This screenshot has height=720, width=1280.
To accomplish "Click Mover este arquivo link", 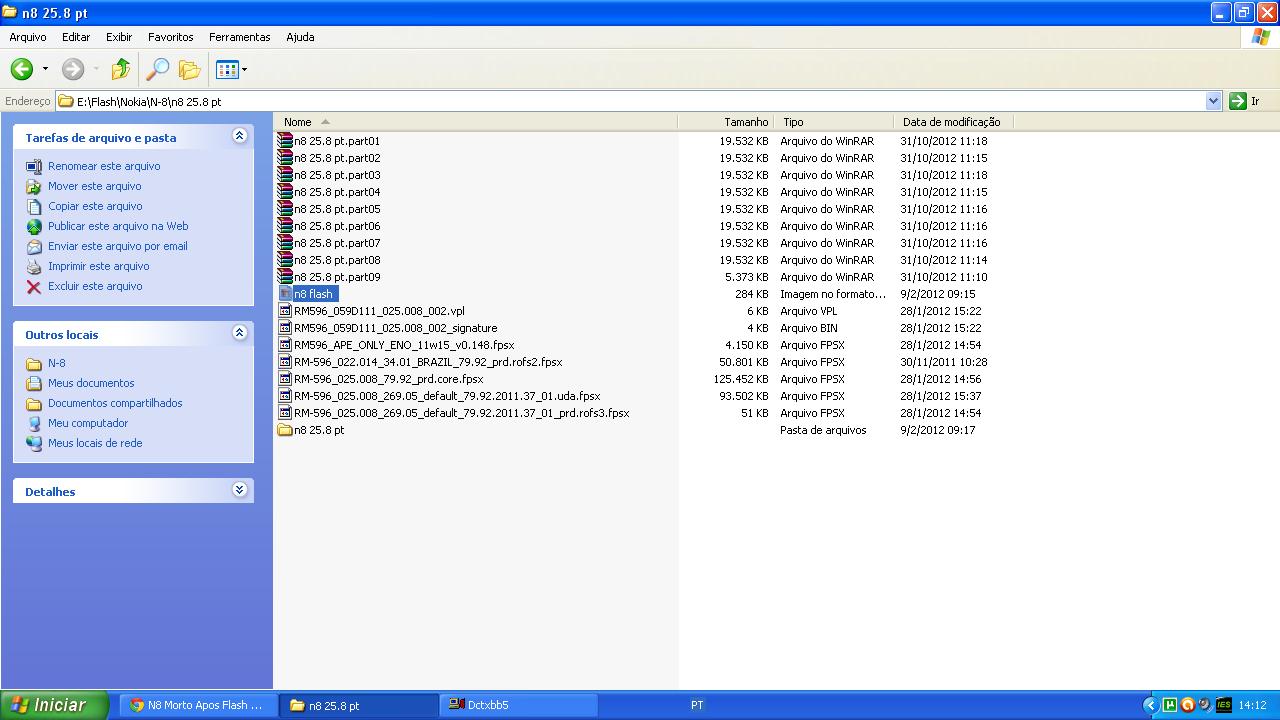I will [x=95, y=186].
